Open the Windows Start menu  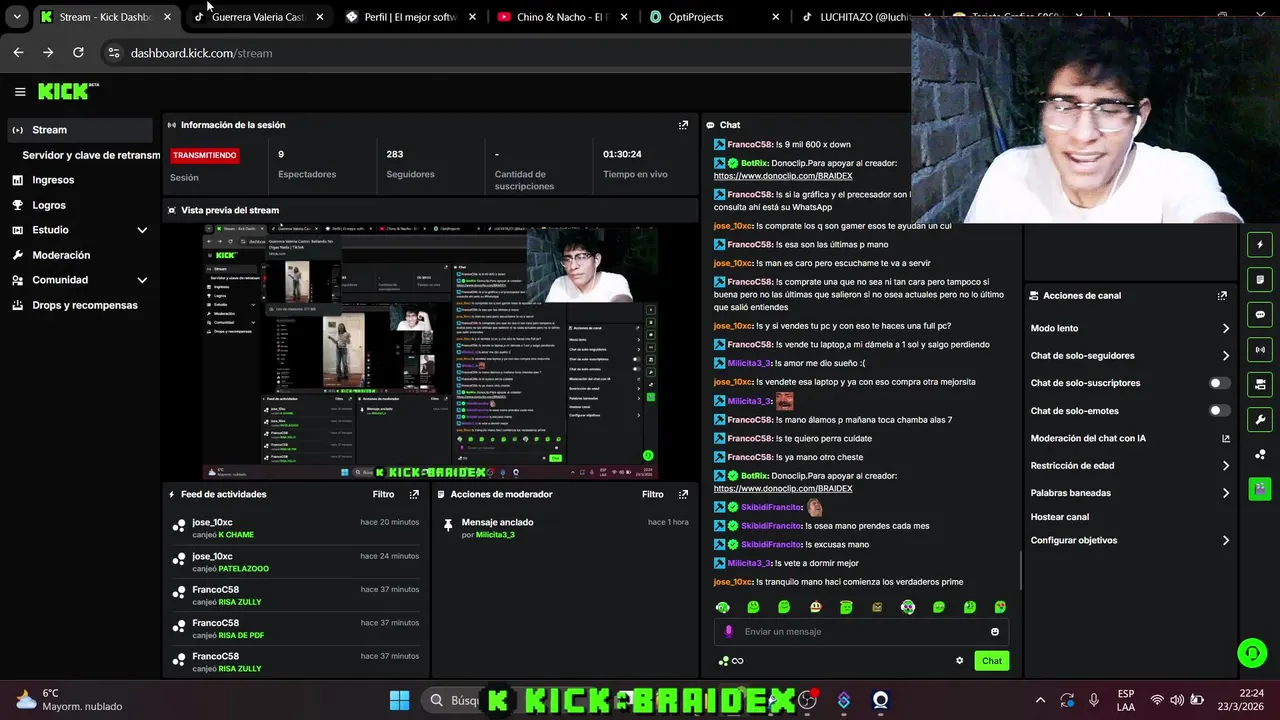399,700
